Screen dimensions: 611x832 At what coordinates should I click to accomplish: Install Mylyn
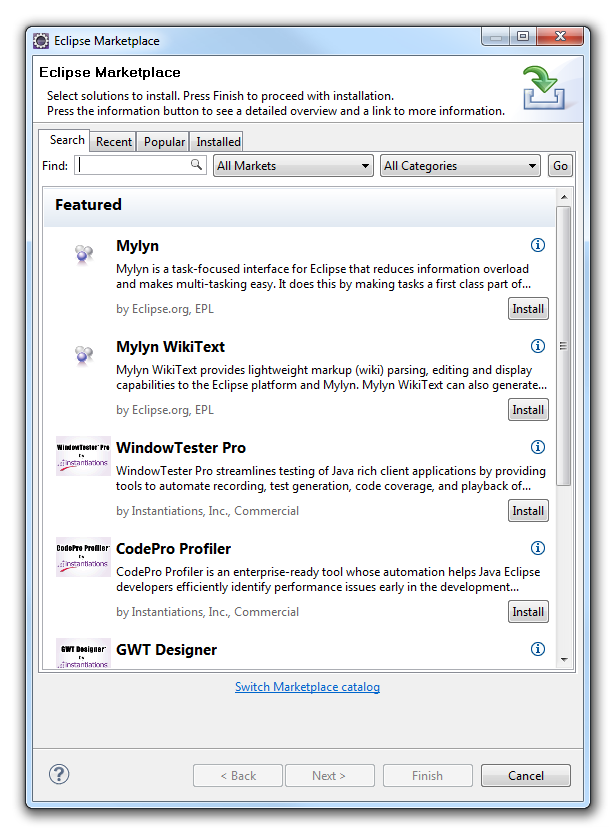coord(528,309)
